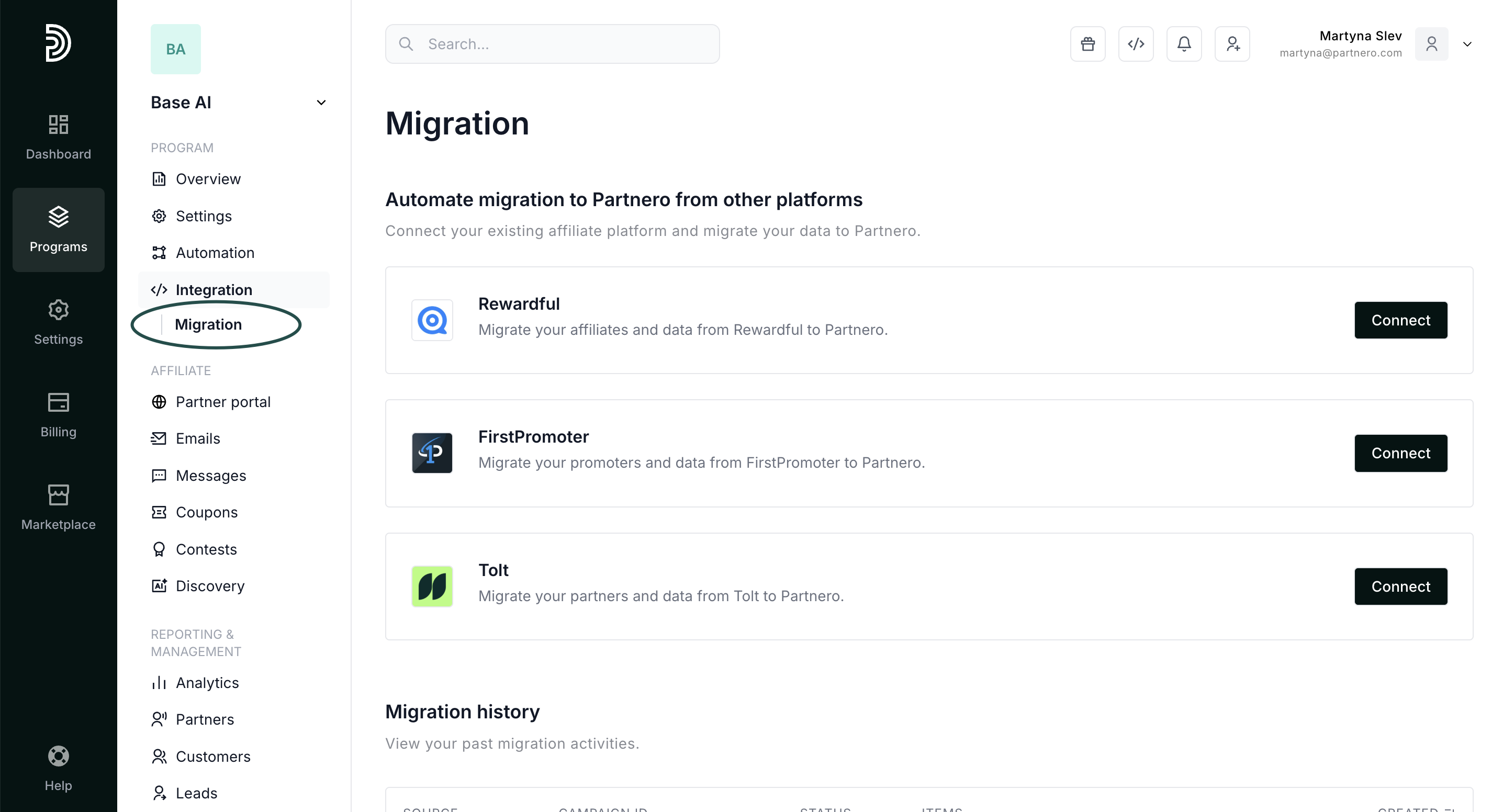The width and height of the screenshot is (1503, 812).
Task: Expand the Base AI program dropdown
Action: (x=321, y=103)
